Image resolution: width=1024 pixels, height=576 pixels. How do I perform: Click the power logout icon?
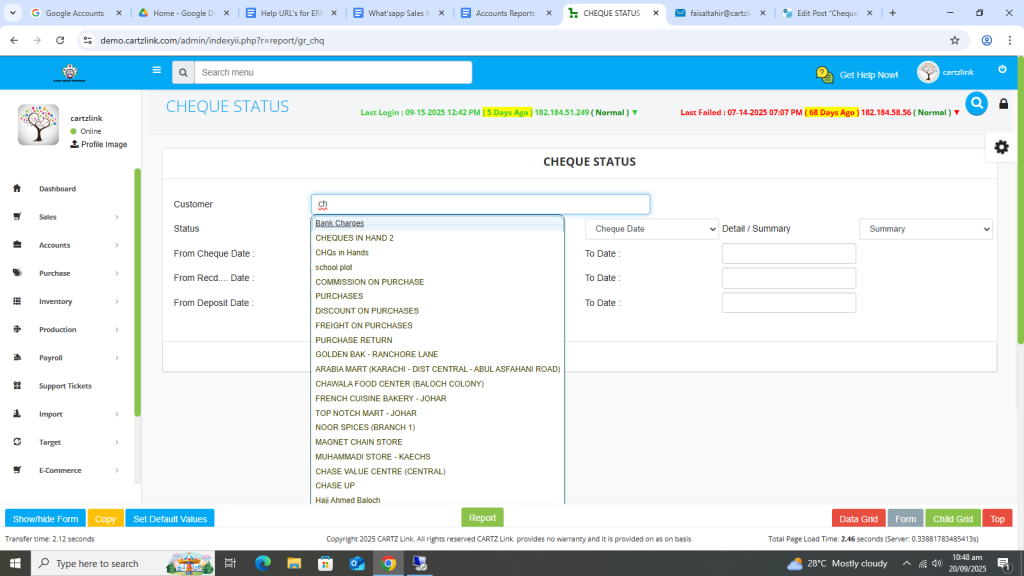[1002, 70]
